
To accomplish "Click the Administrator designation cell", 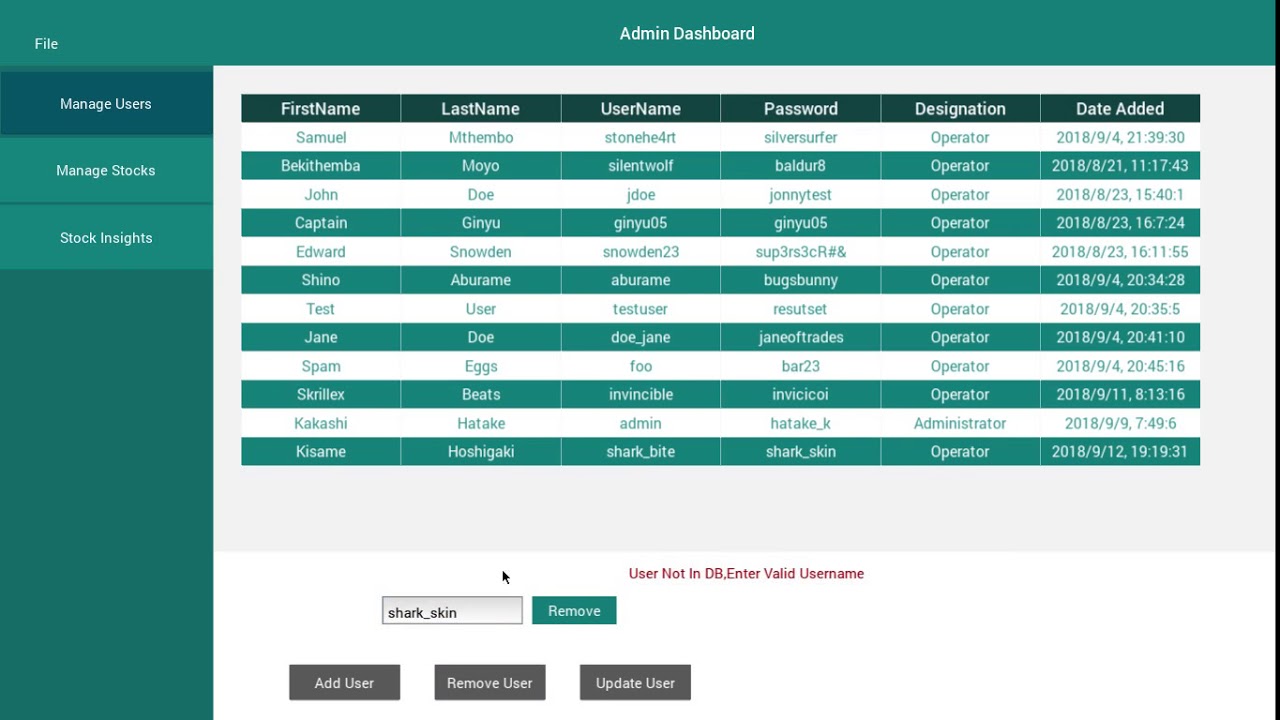I will pos(960,424).
